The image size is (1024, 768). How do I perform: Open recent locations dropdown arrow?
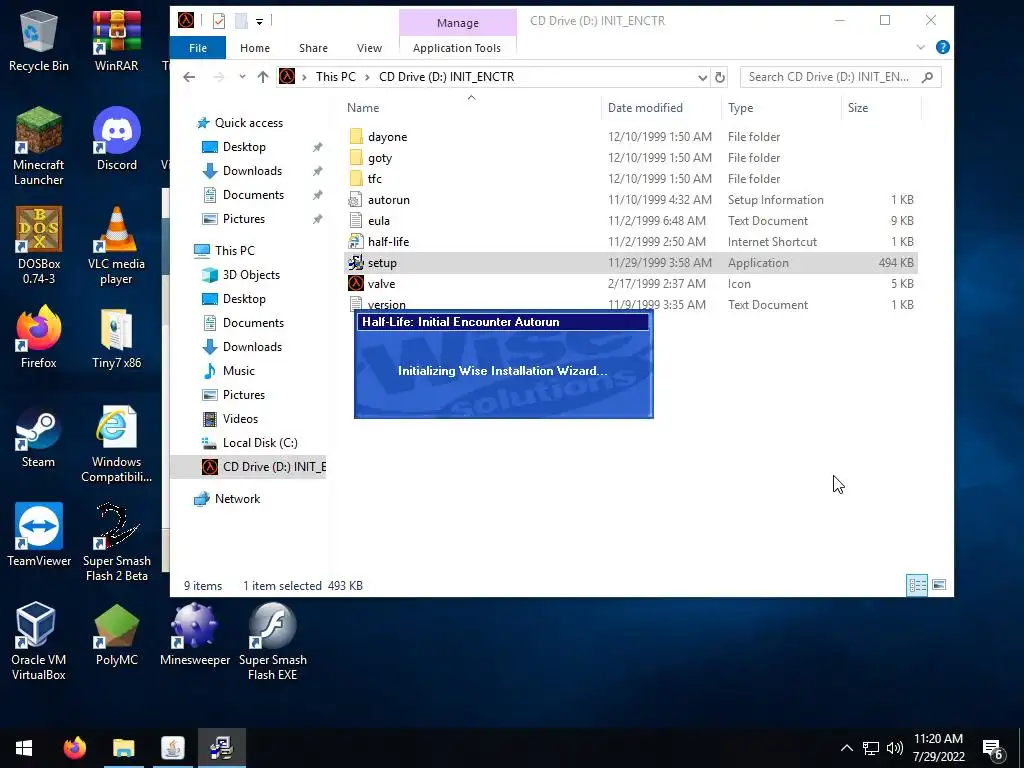point(242,76)
